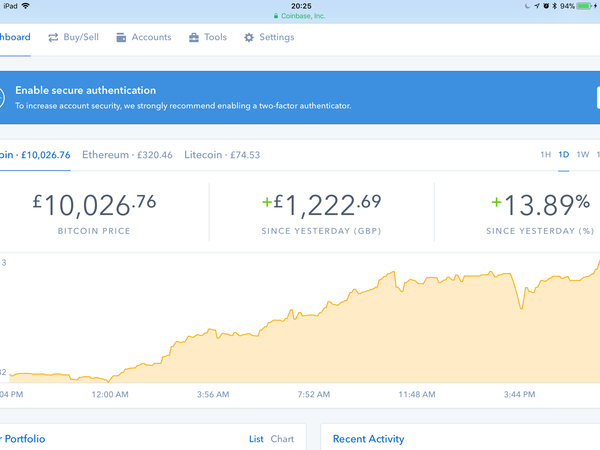This screenshot has height=450, width=600.
Task: Tap the battery status icon
Action: click(x=585, y=6)
